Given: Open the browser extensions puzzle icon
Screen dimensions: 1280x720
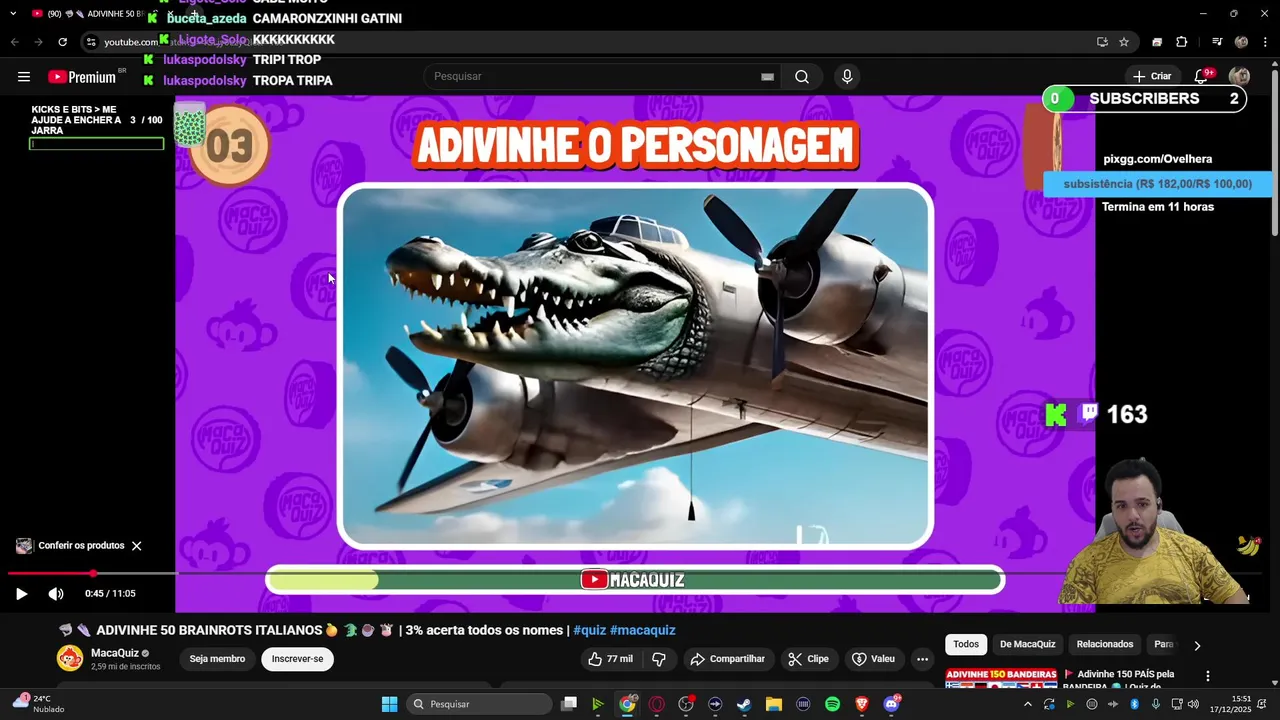Looking at the screenshot, I should coord(1181,42).
